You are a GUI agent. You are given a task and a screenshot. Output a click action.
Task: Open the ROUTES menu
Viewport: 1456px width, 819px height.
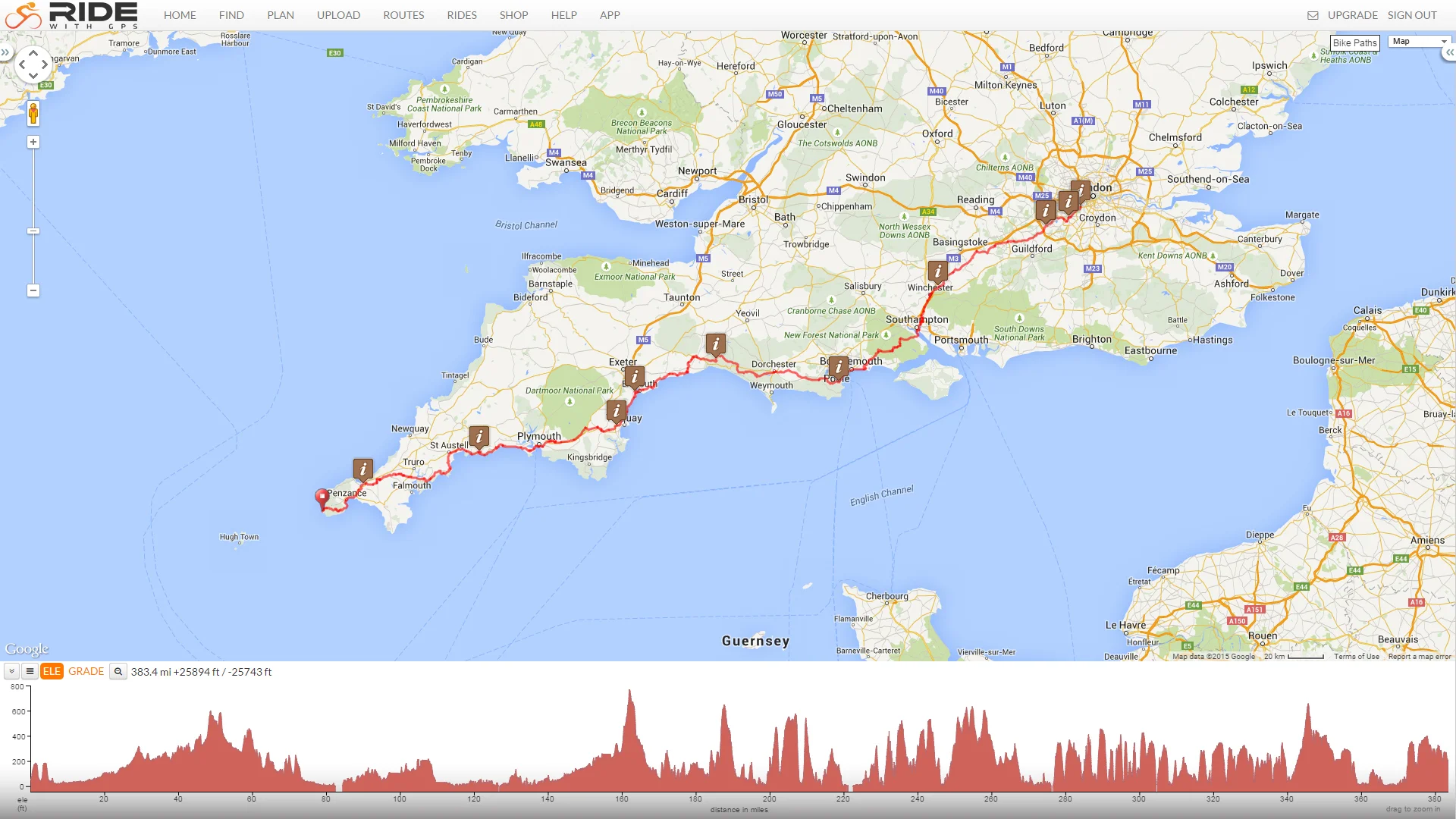(x=403, y=15)
